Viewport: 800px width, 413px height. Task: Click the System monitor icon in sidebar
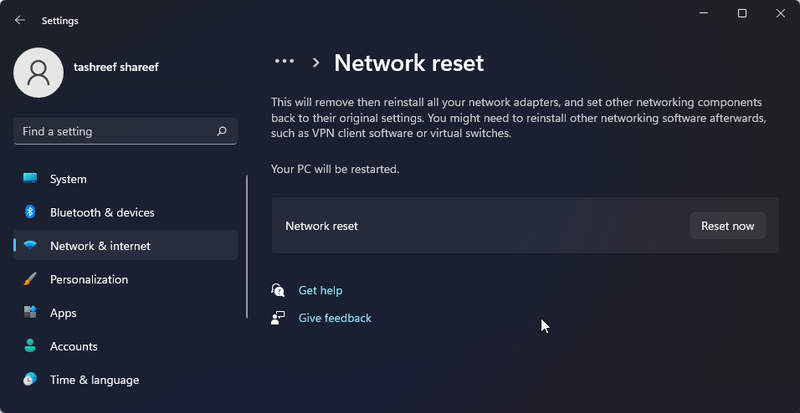[x=30, y=179]
